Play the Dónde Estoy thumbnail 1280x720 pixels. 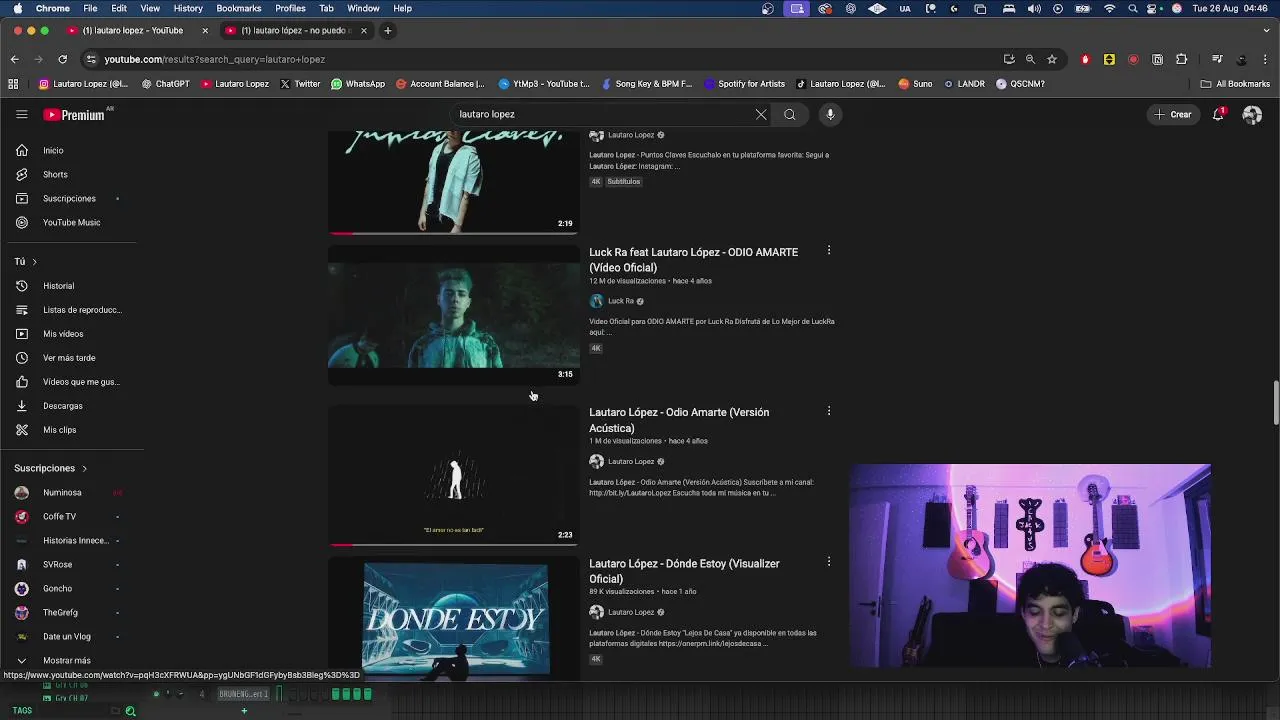pos(454,618)
